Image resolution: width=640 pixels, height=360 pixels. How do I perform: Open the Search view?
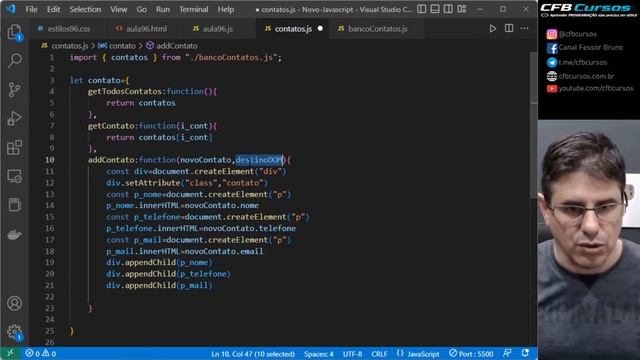(15, 60)
